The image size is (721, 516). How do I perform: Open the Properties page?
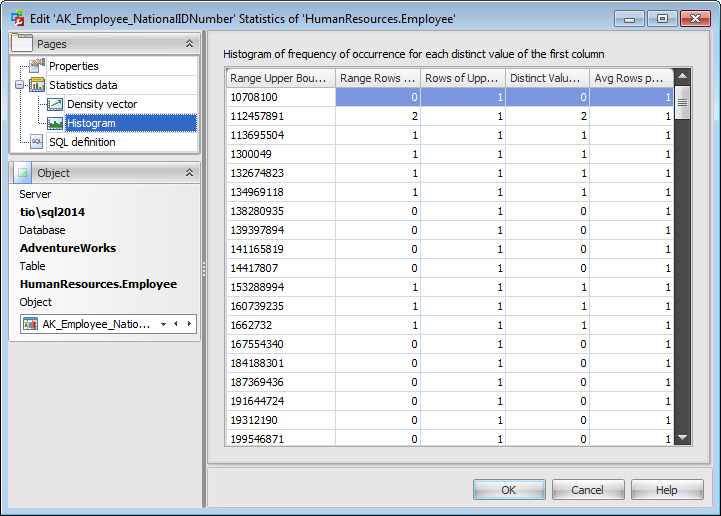coord(73,66)
